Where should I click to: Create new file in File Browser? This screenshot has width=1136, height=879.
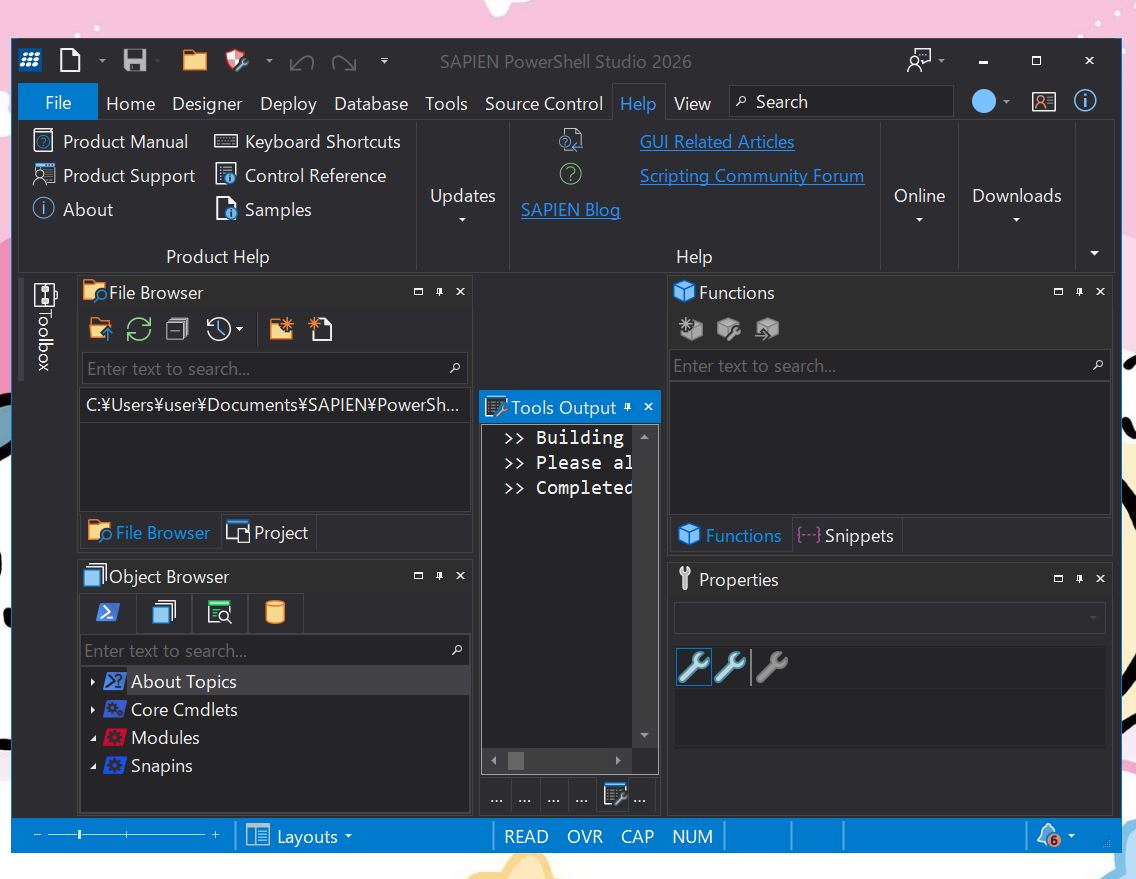coord(320,328)
